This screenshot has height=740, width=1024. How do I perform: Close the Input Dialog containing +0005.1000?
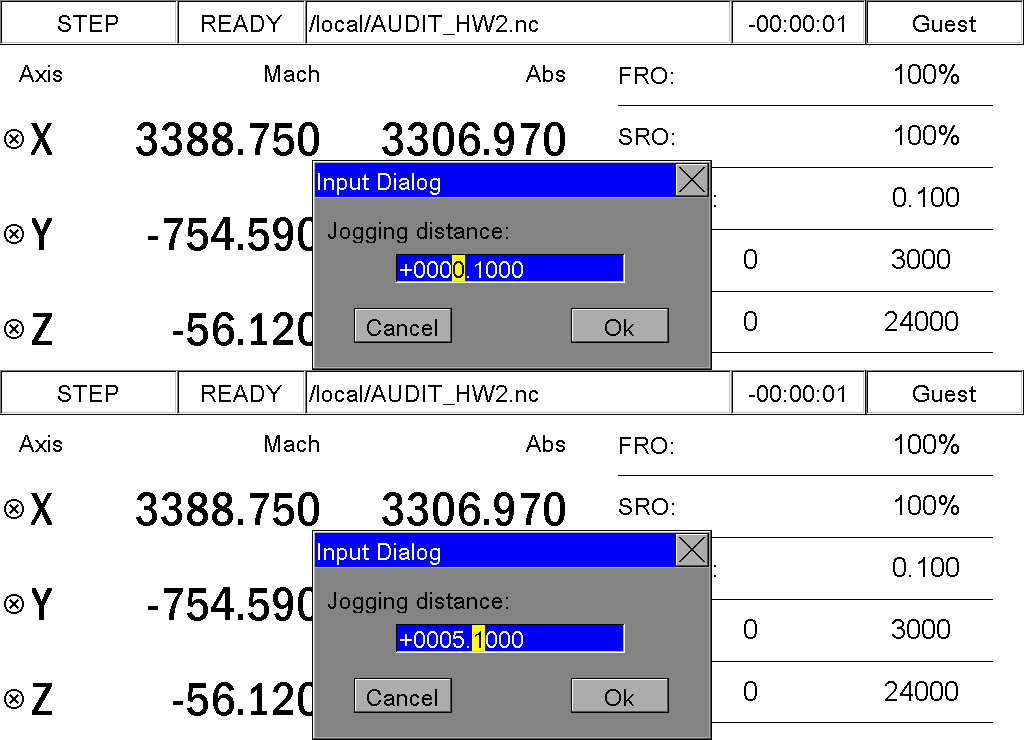pyautogui.click(x=692, y=550)
